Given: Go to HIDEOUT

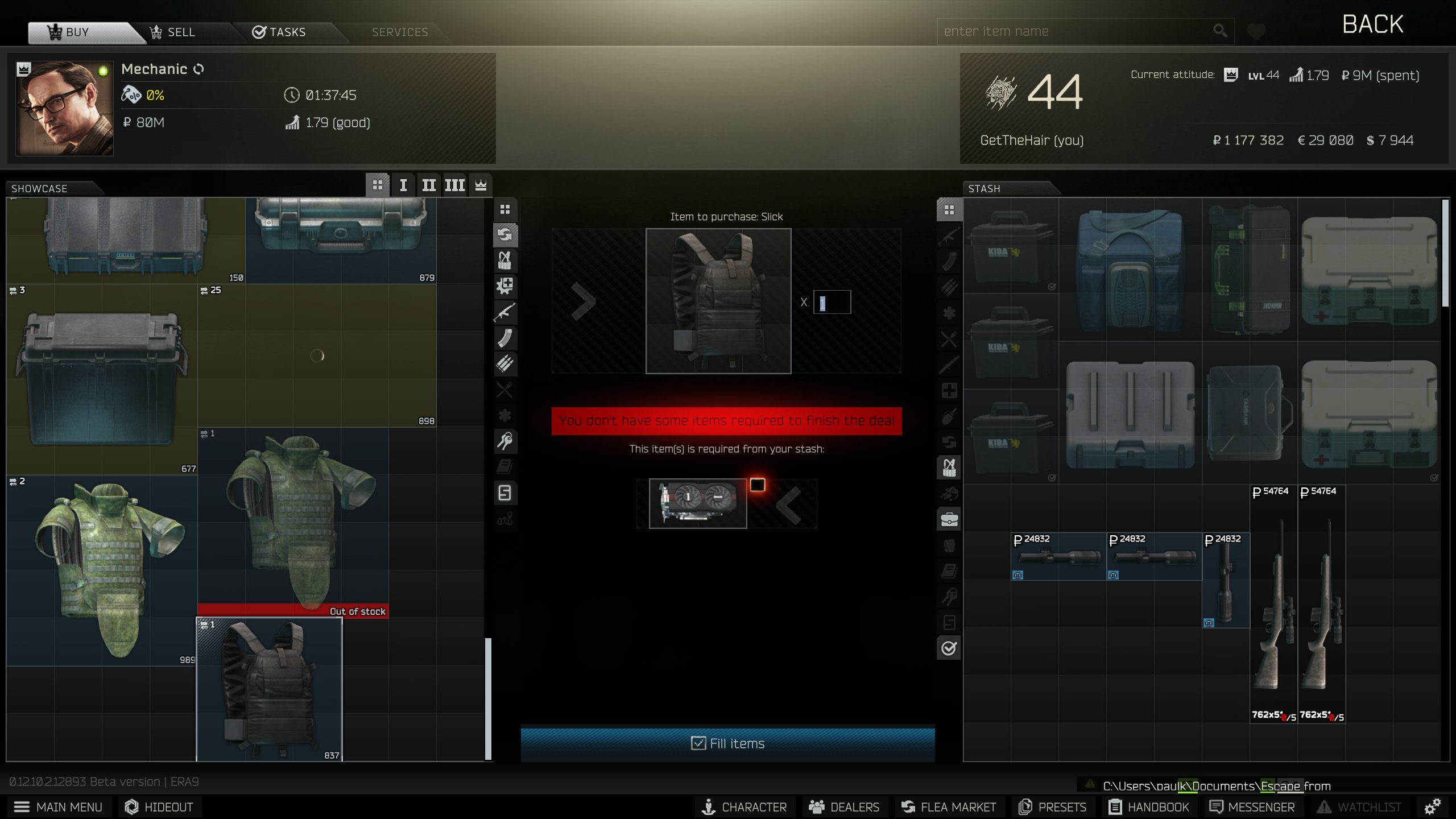Looking at the screenshot, I should coord(159,807).
